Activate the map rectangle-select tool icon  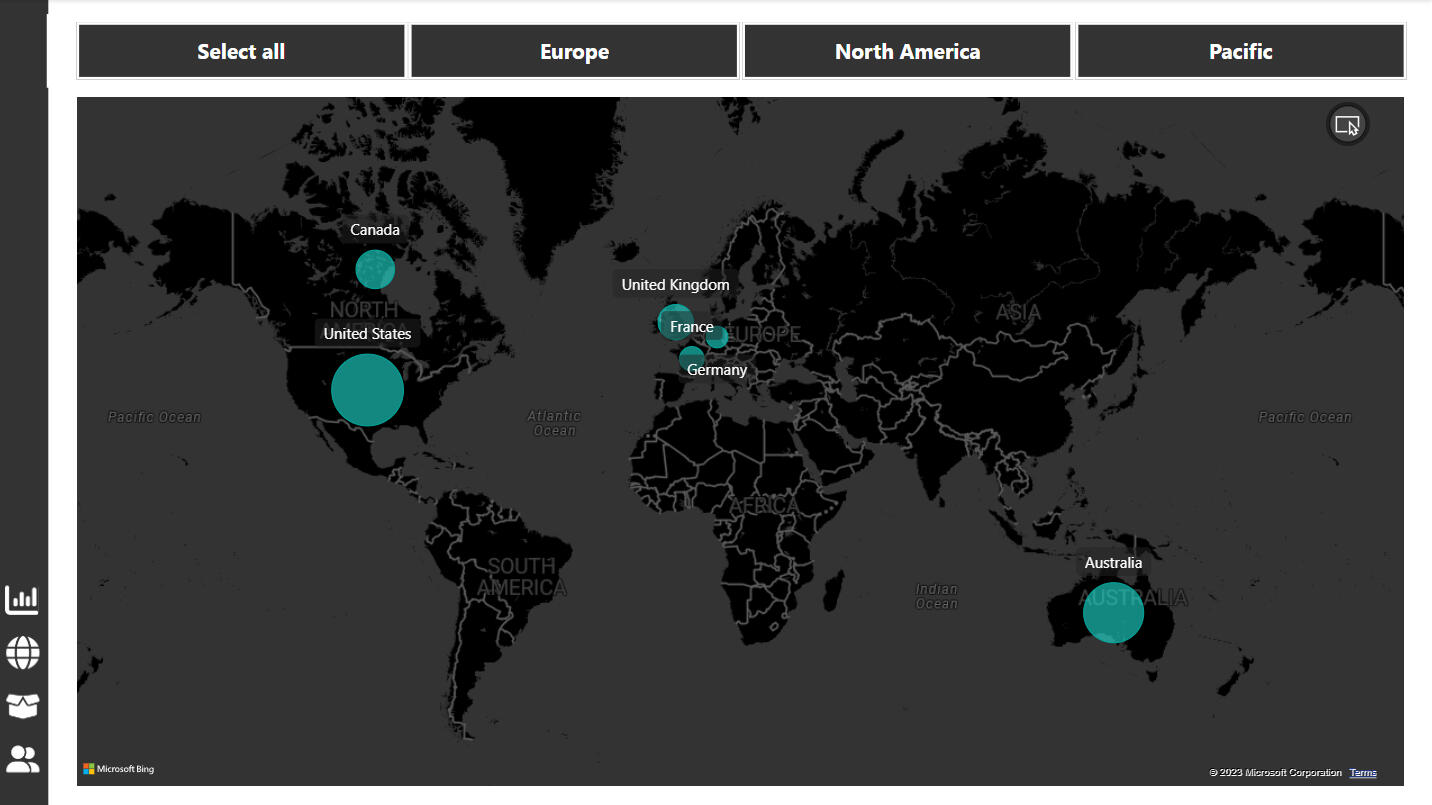pyautogui.click(x=1347, y=125)
